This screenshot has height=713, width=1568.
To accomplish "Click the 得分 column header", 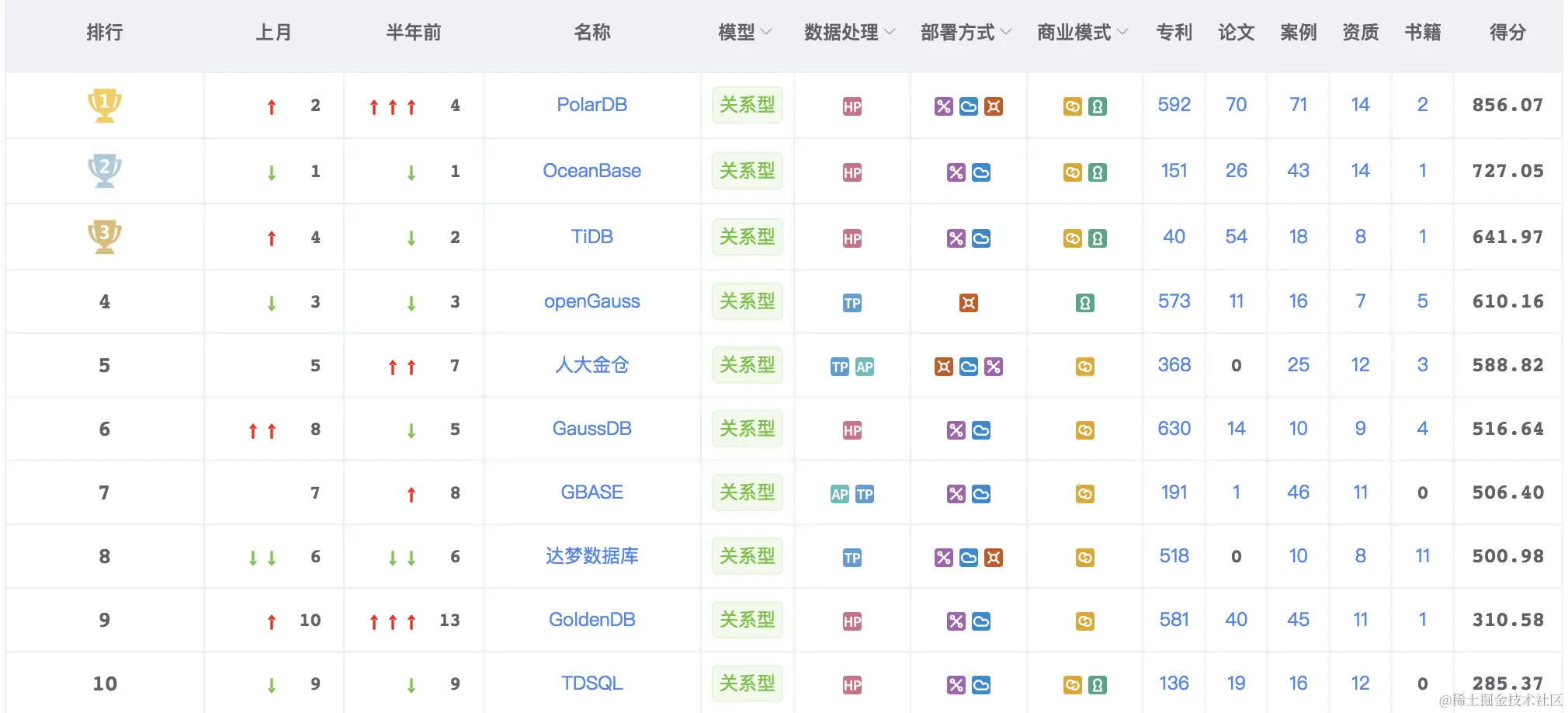I will pos(1508,33).
